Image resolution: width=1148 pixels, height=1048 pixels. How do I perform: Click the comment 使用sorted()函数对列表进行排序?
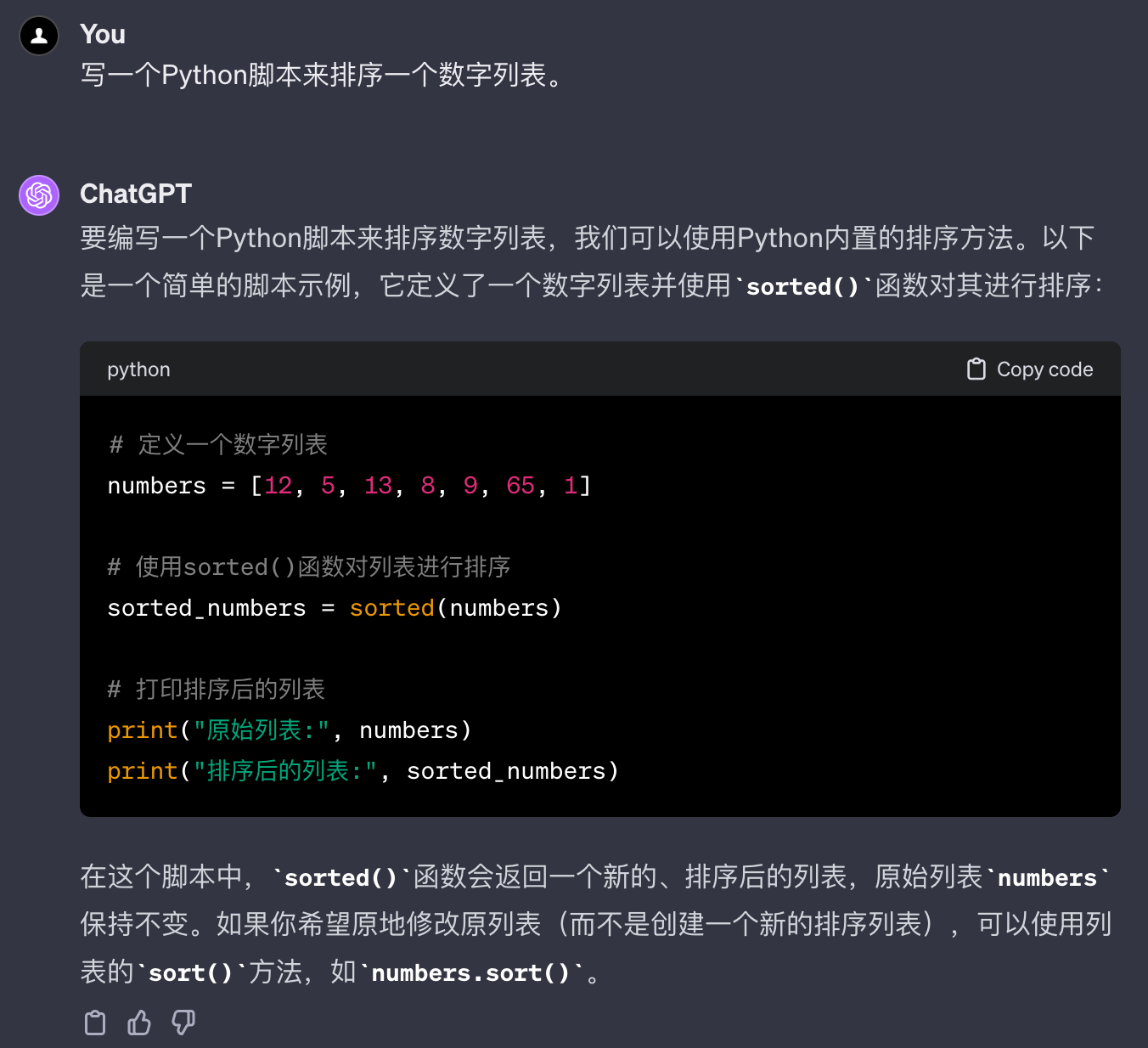pyautogui.click(x=309, y=566)
